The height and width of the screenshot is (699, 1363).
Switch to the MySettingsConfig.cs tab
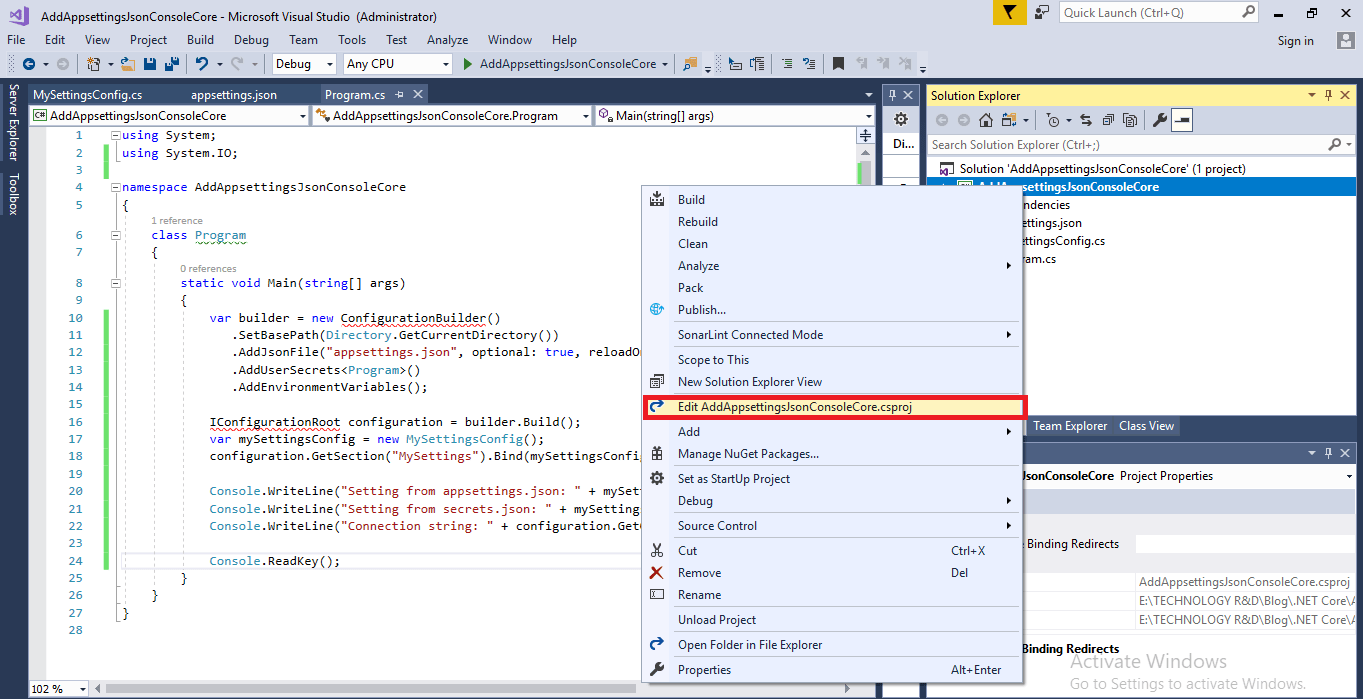coord(88,95)
